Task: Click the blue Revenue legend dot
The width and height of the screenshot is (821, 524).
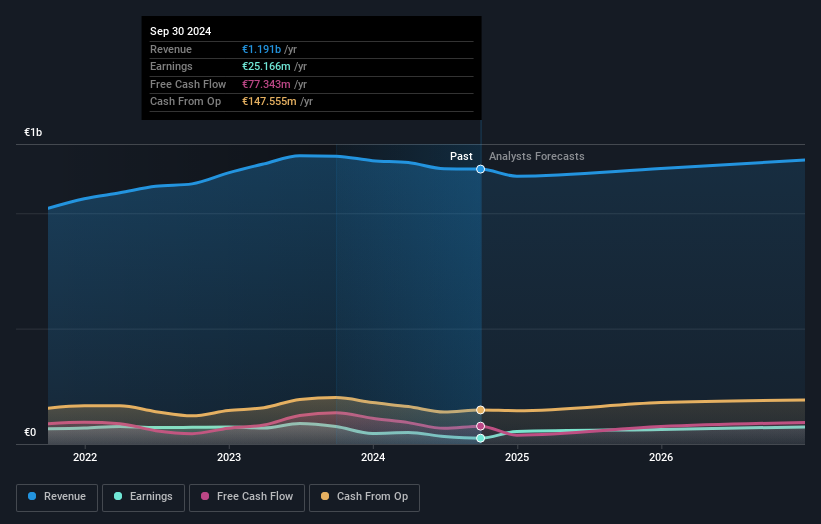Action: point(32,496)
